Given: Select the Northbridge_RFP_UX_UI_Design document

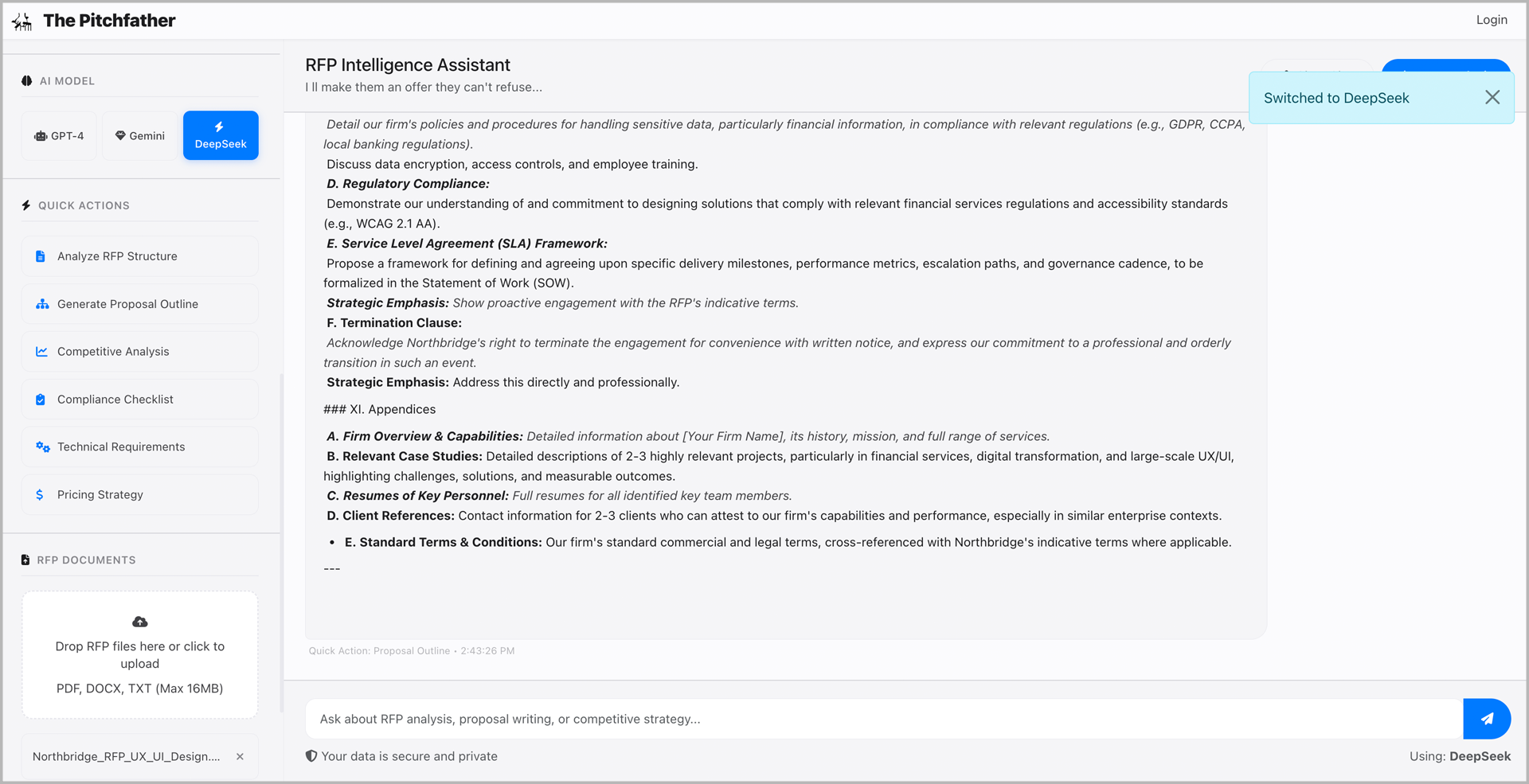Looking at the screenshot, I should coord(126,757).
